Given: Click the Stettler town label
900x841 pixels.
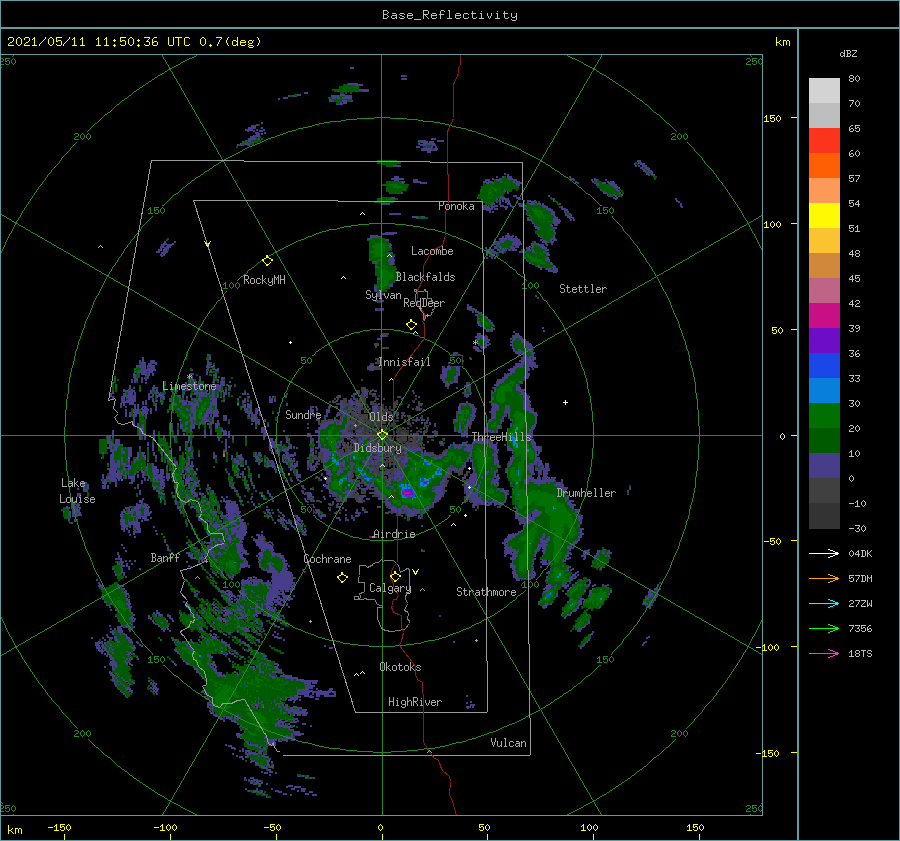Looking at the screenshot, I should coord(583,289).
